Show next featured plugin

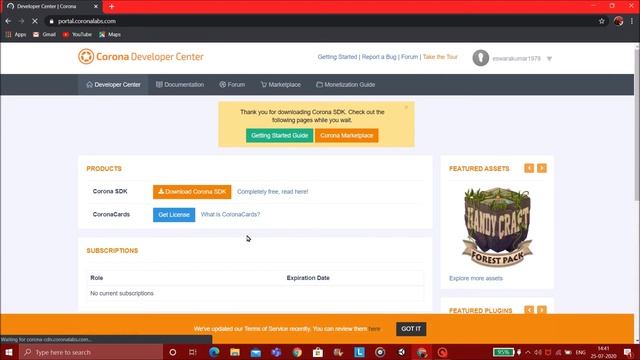pyautogui.click(x=542, y=310)
